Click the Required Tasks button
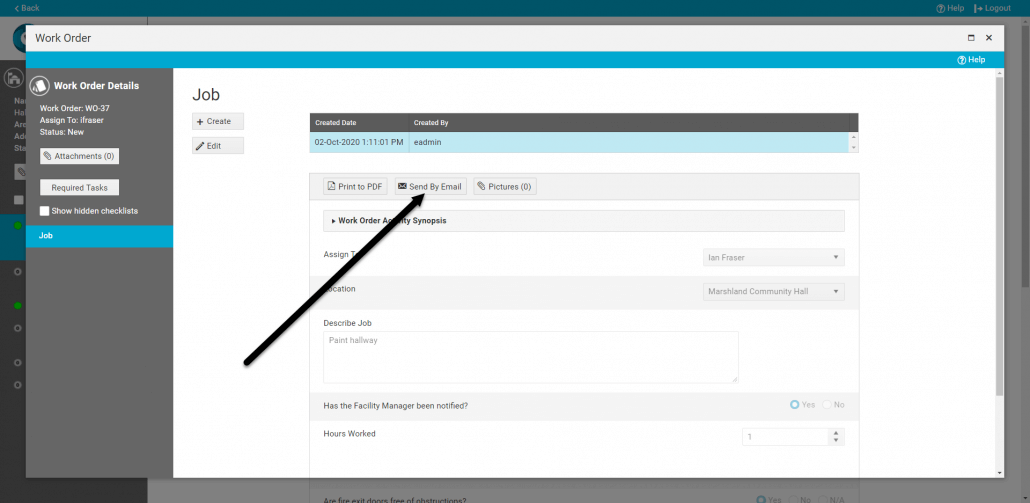1030x503 pixels. tap(80, 188)
